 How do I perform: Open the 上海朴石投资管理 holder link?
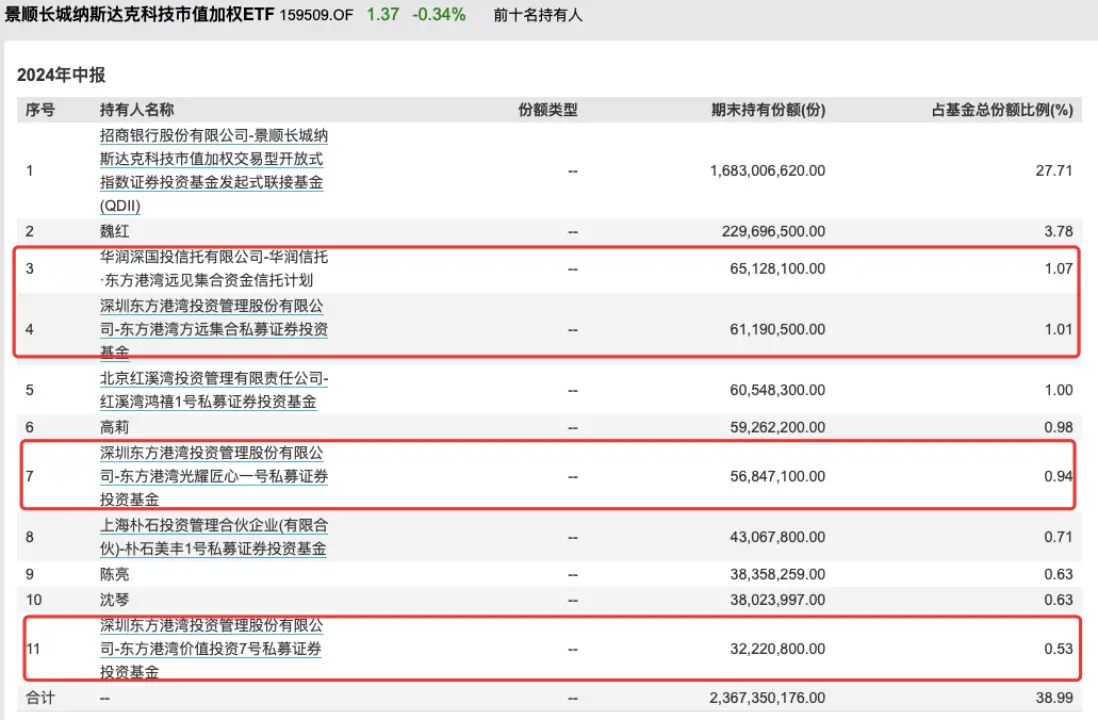(x=214, y=536)
